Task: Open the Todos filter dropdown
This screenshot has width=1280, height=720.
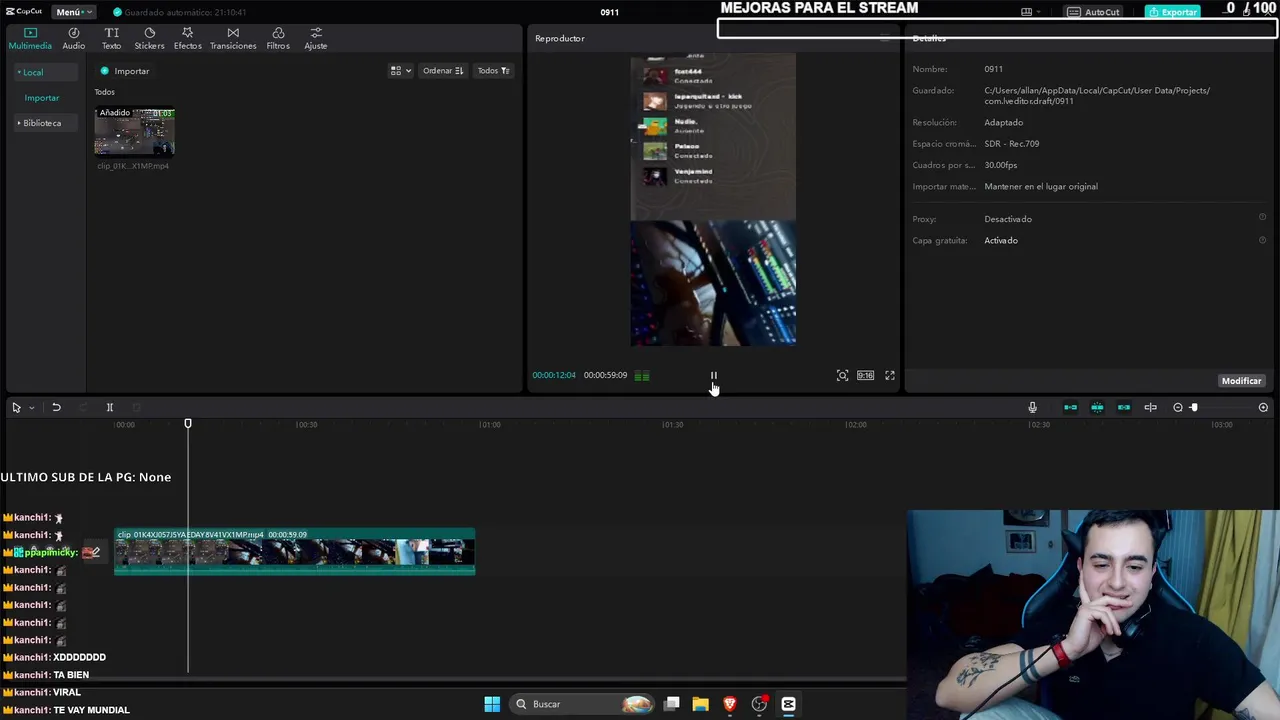Action: [494, 71]
